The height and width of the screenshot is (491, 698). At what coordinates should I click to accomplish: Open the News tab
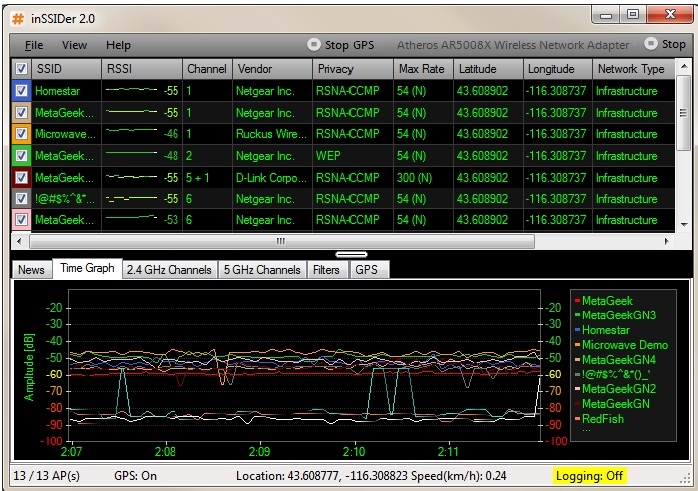tap(31, 269)
